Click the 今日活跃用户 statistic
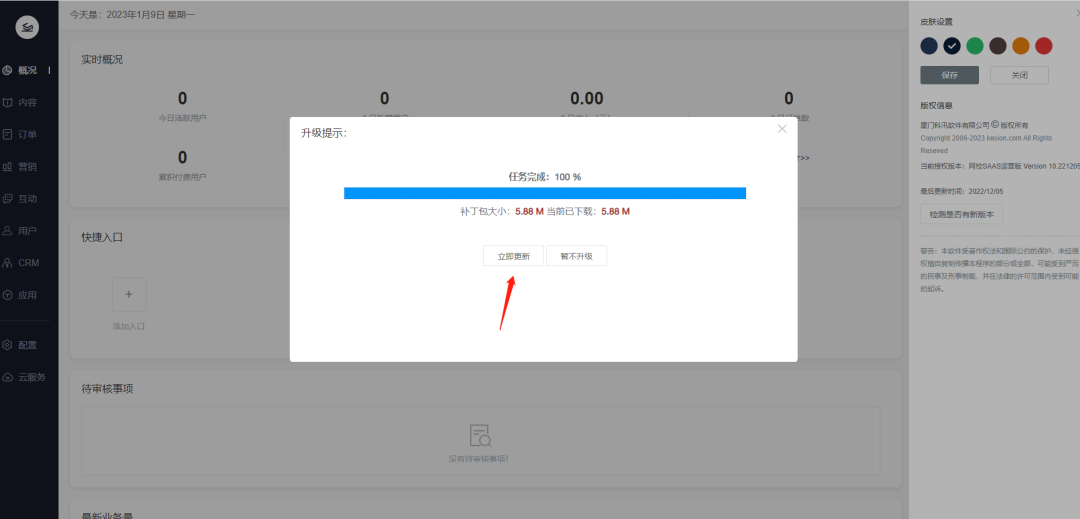Screen dimensions: 1080x519 (x=183, y=107)
